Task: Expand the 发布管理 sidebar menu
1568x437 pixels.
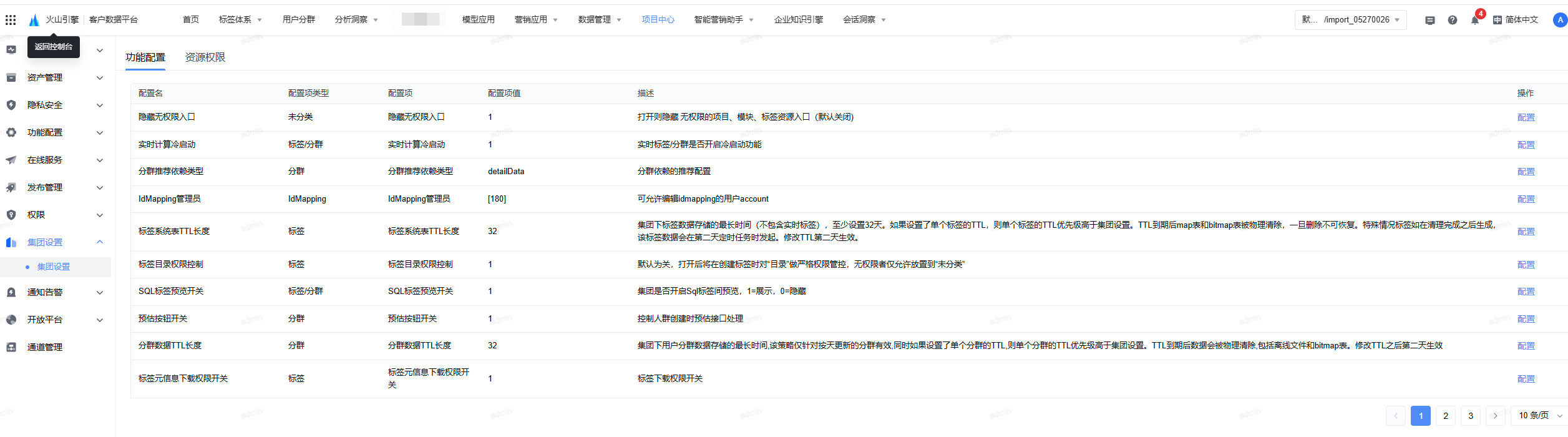Action: coord(100,187)
